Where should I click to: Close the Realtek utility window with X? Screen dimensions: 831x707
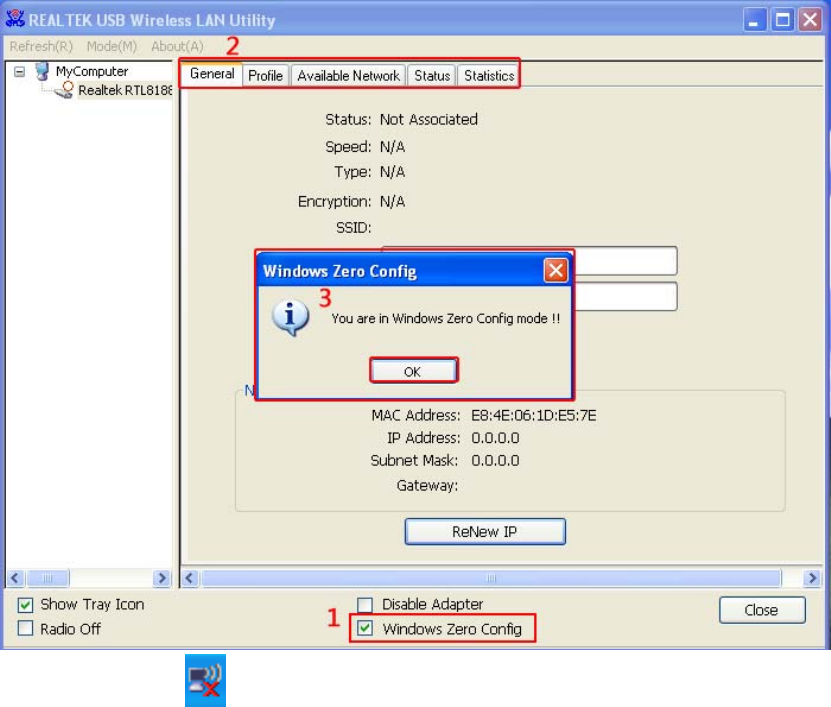[x=810, y=20]
